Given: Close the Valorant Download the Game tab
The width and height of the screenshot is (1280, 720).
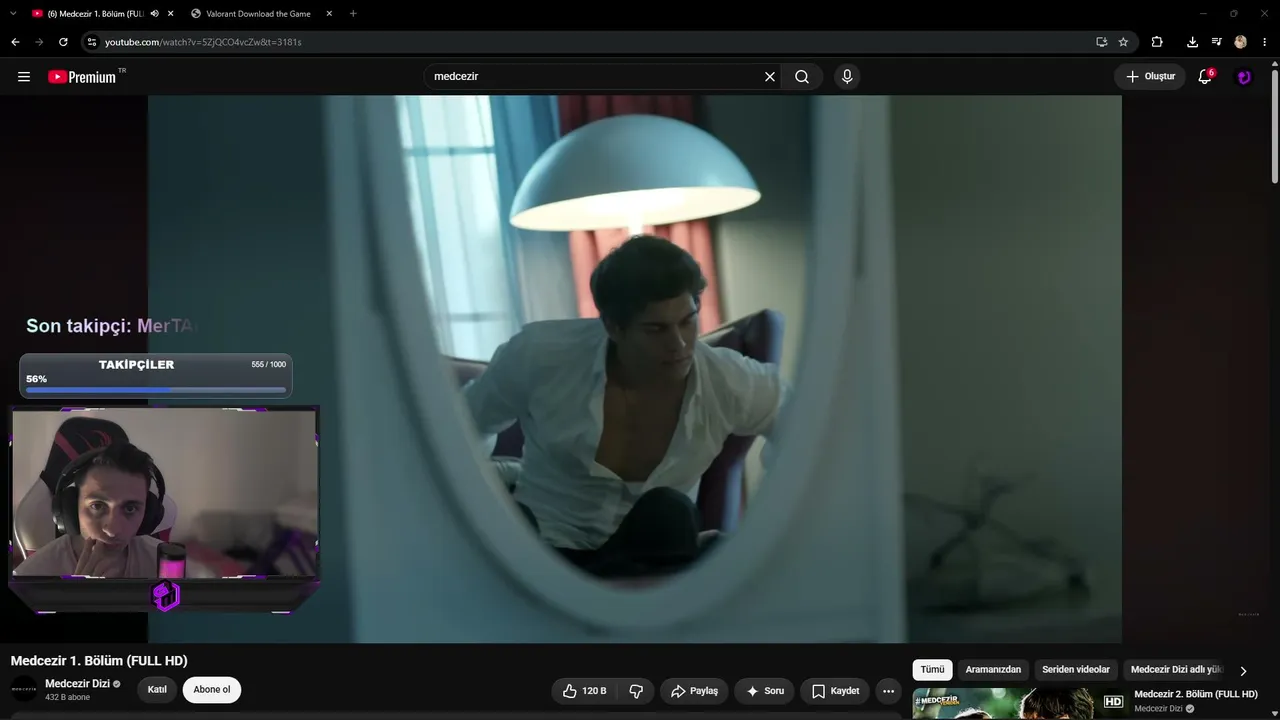Looking at the screenshot, I should pyautogui.click(x=329, y=14).
